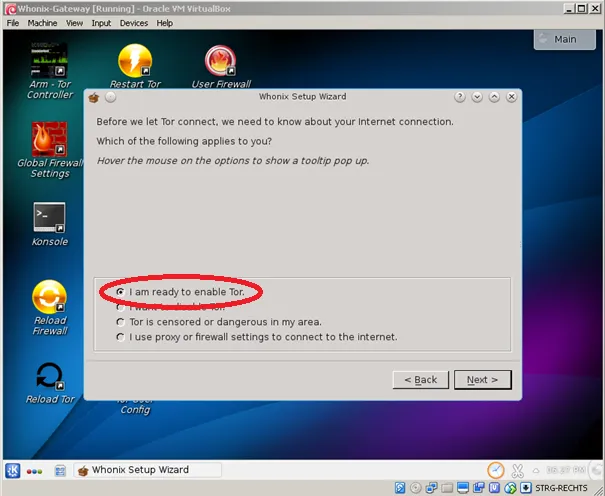605x496 pixels.
Task: Show hidden system tray icons arrow
Action: (536, 471)
